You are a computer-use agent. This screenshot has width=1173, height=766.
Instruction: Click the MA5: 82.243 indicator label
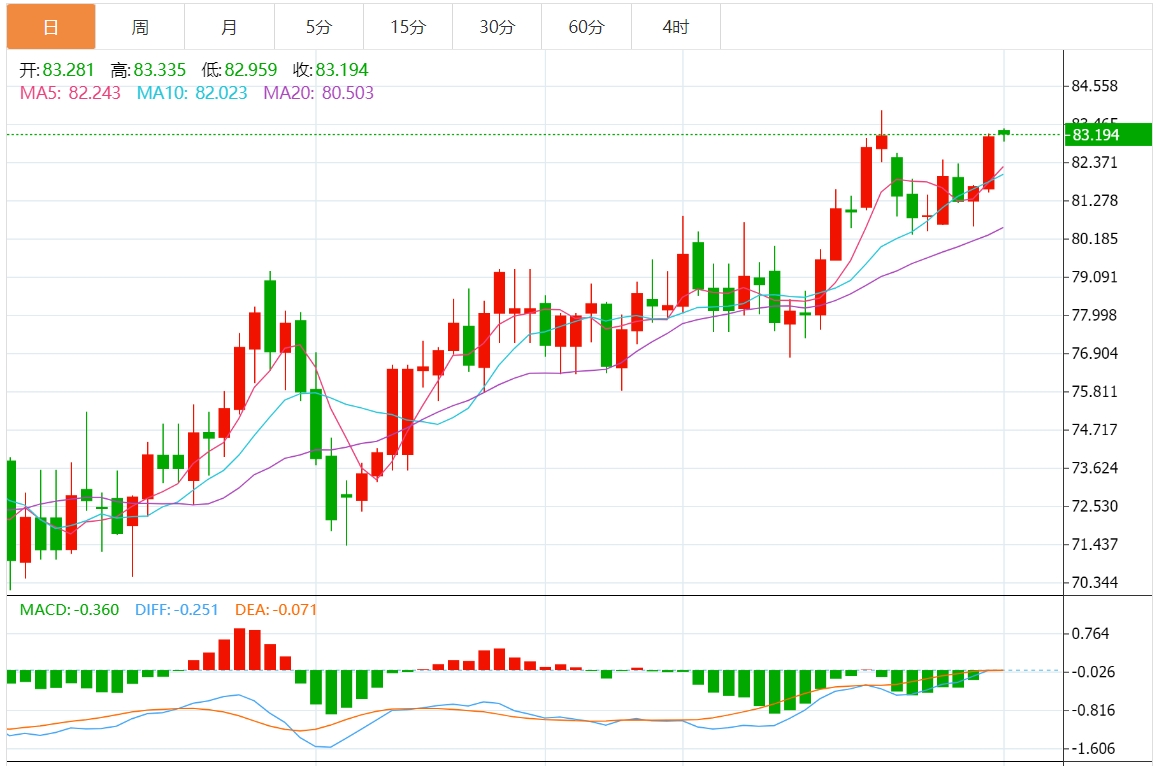70,93
